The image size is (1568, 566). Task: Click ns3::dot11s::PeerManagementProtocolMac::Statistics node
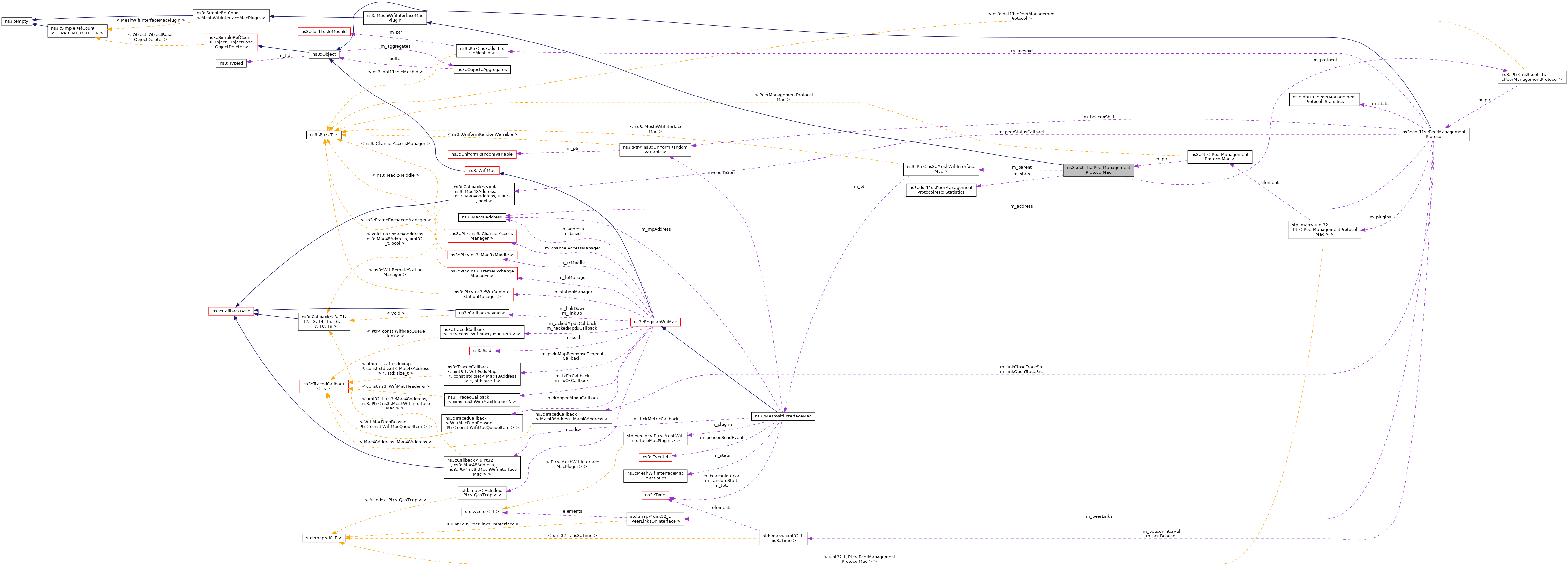pos(941,190)
